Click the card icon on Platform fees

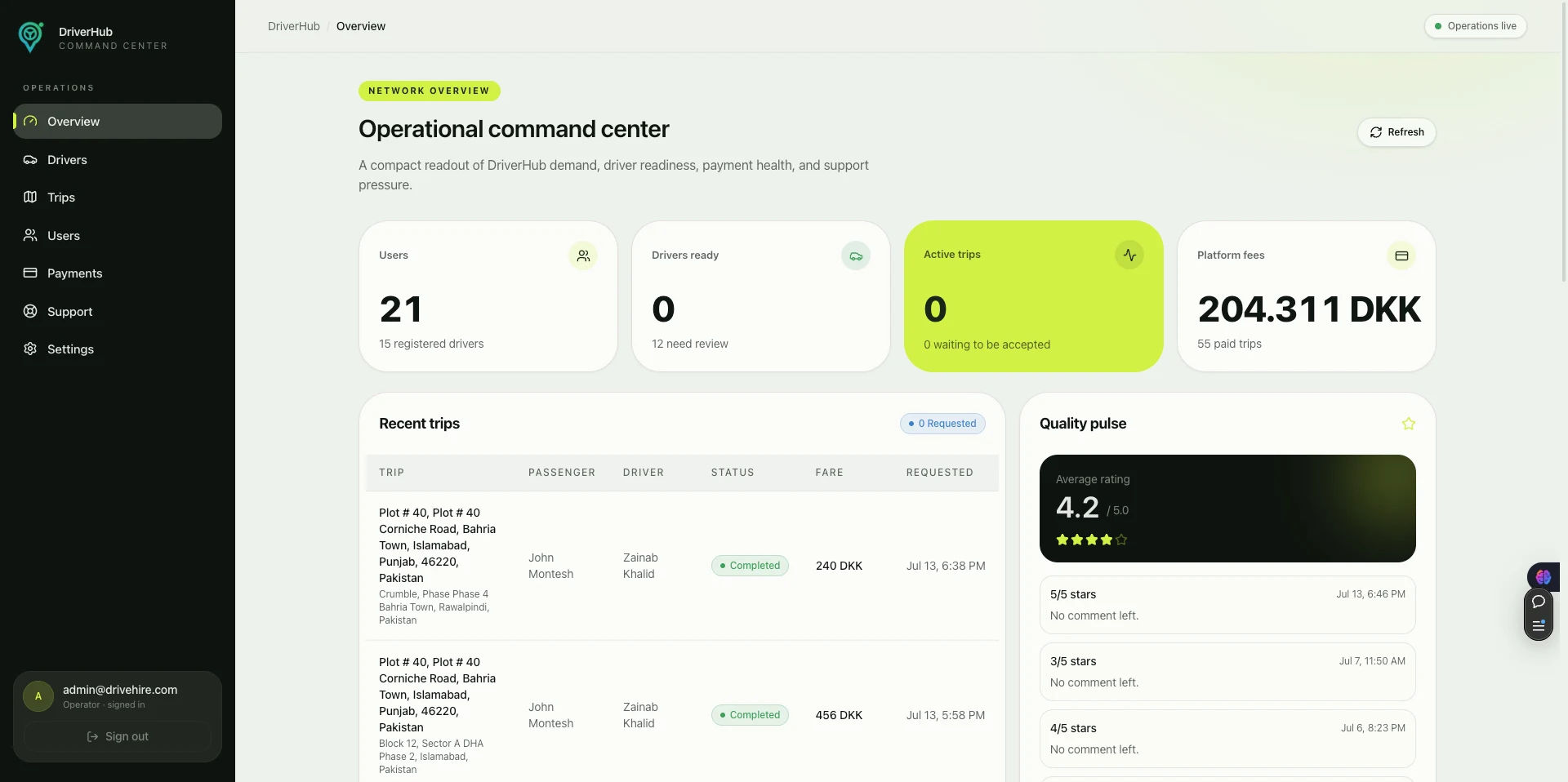point(1401,255)
